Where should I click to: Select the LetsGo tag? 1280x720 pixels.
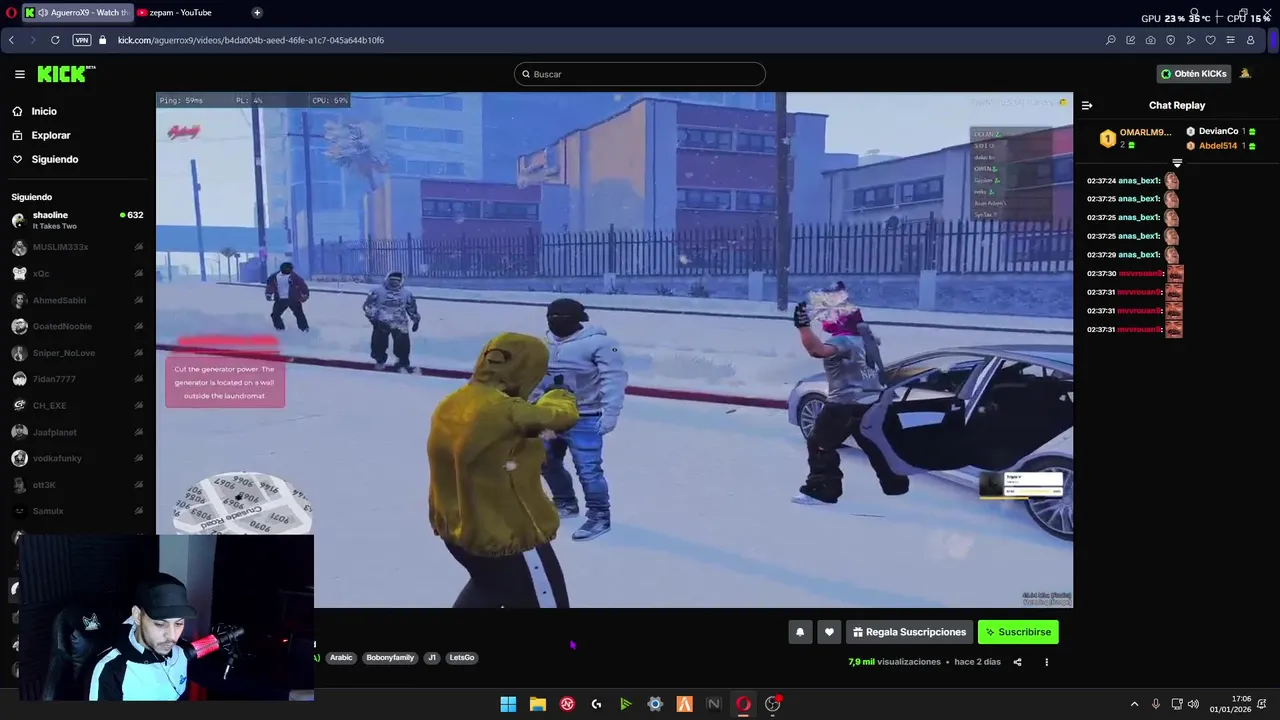click(x=462, y=658)
